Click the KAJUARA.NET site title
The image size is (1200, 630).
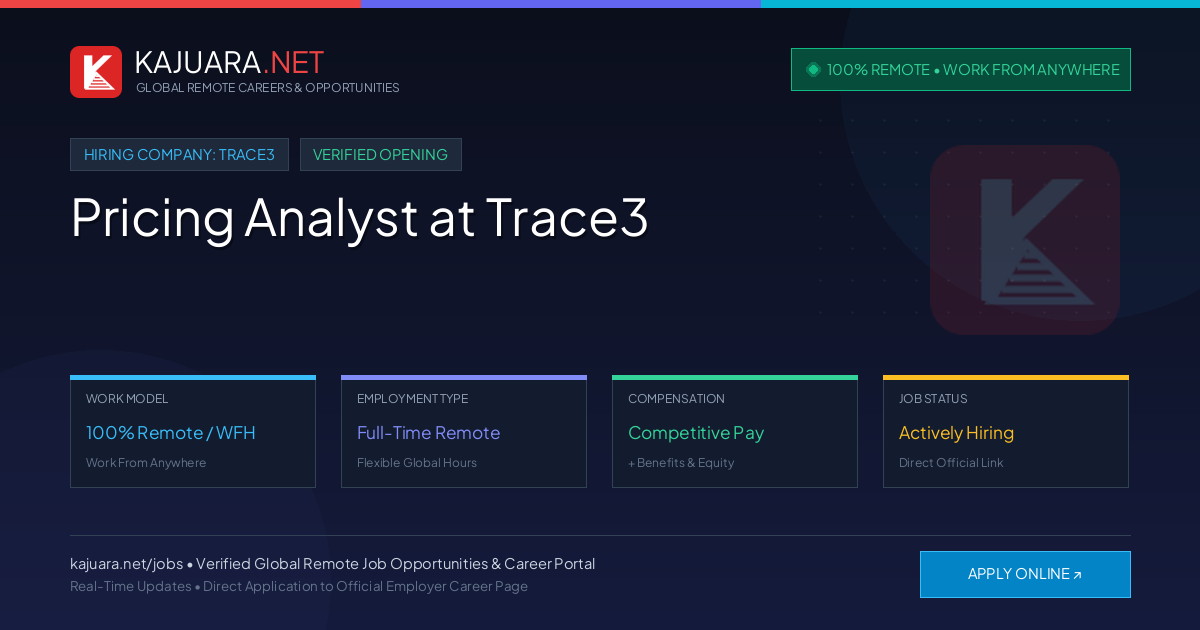click(x=229, y=62)
